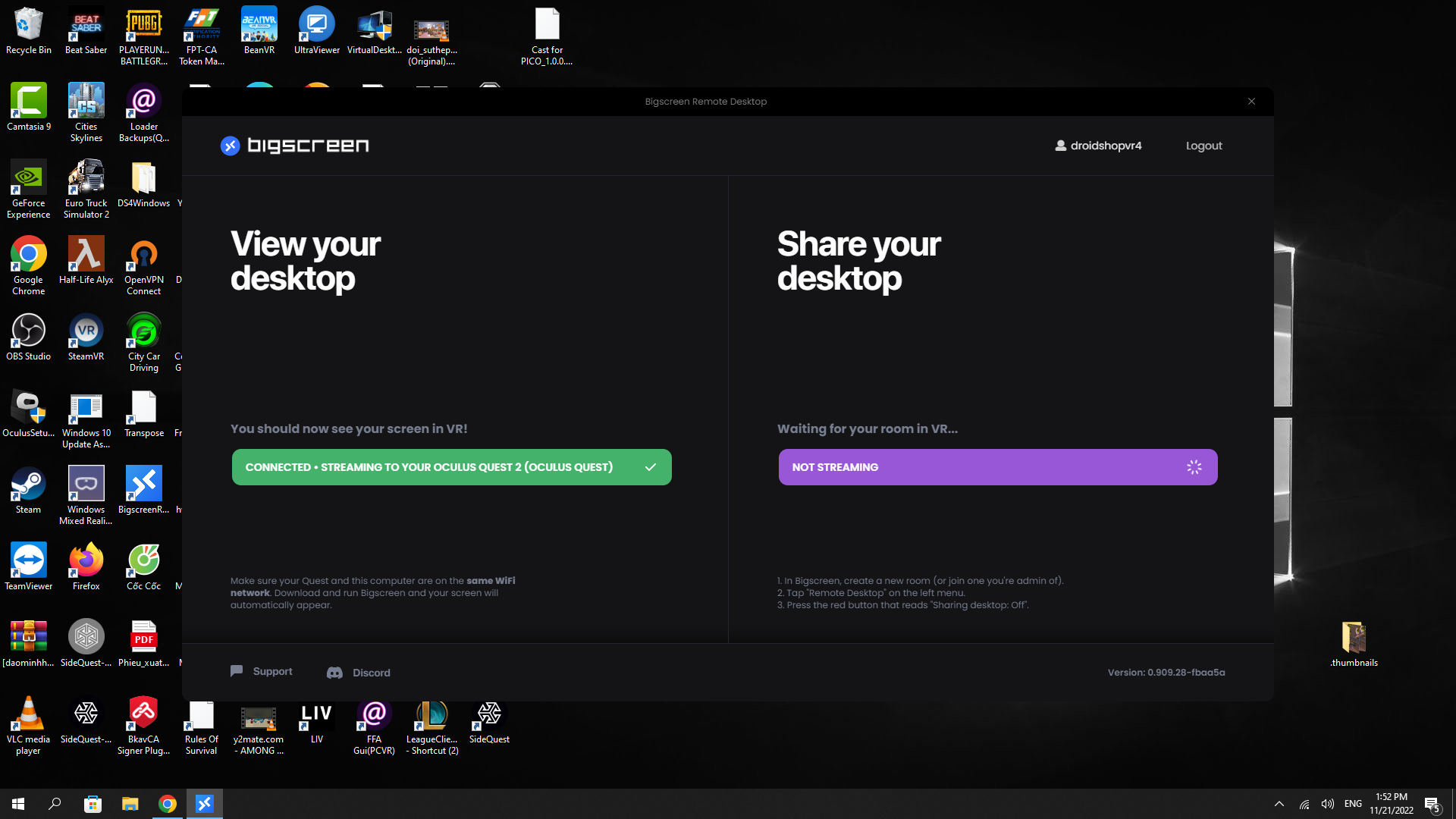Select the Google Chrome desktop icon

tap(29, 266)
